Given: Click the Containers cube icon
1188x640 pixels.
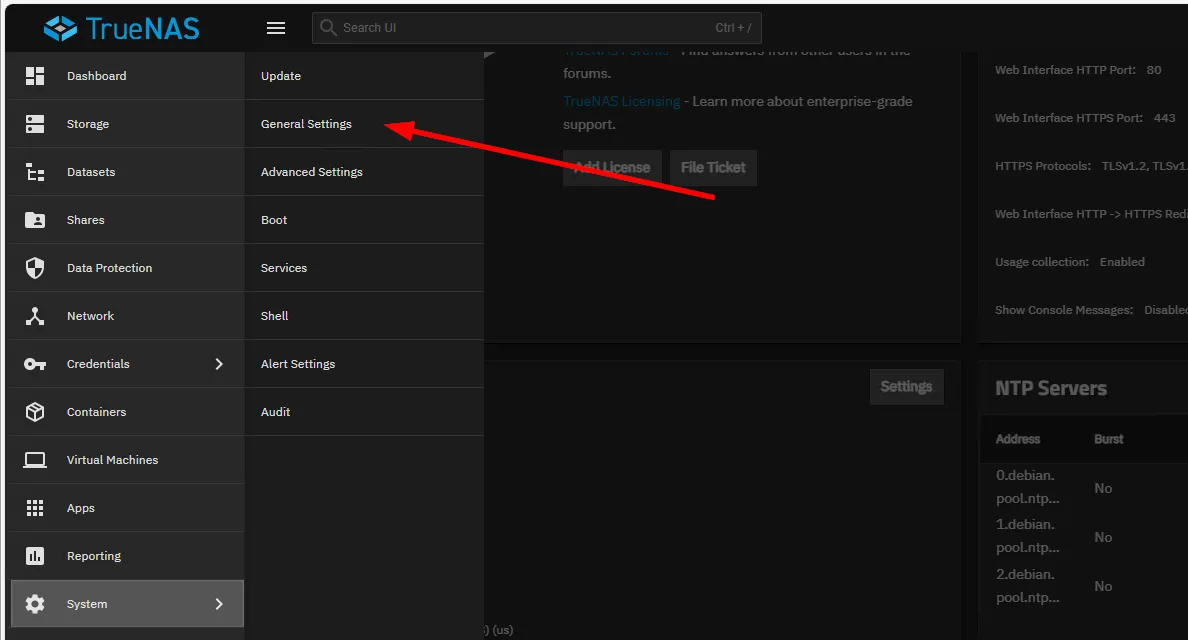Looking at the screenshot, I should pos(35,412).
